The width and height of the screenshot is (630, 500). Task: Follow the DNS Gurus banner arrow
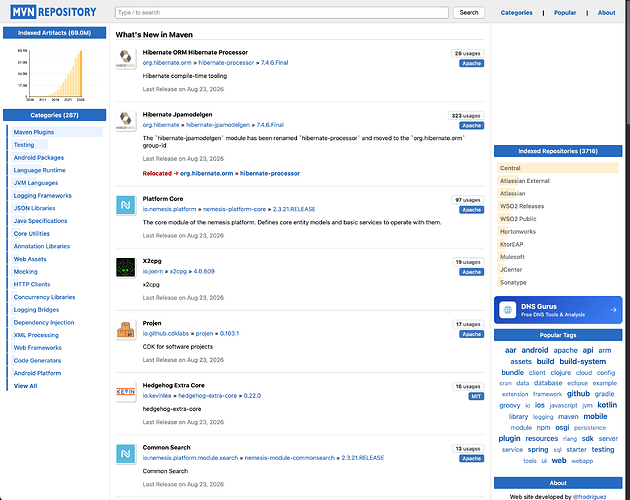tap(613, 310)
